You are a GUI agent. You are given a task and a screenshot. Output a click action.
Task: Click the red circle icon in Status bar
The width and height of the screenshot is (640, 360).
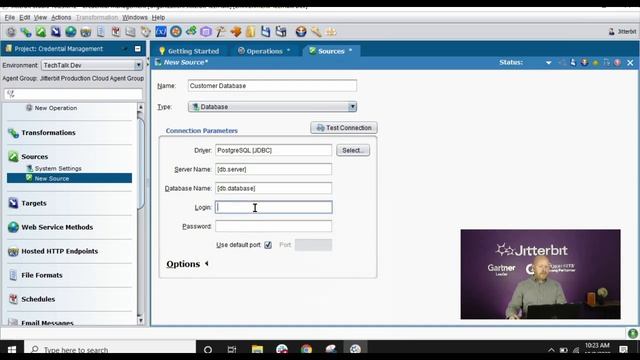click(x=618, y=62)
